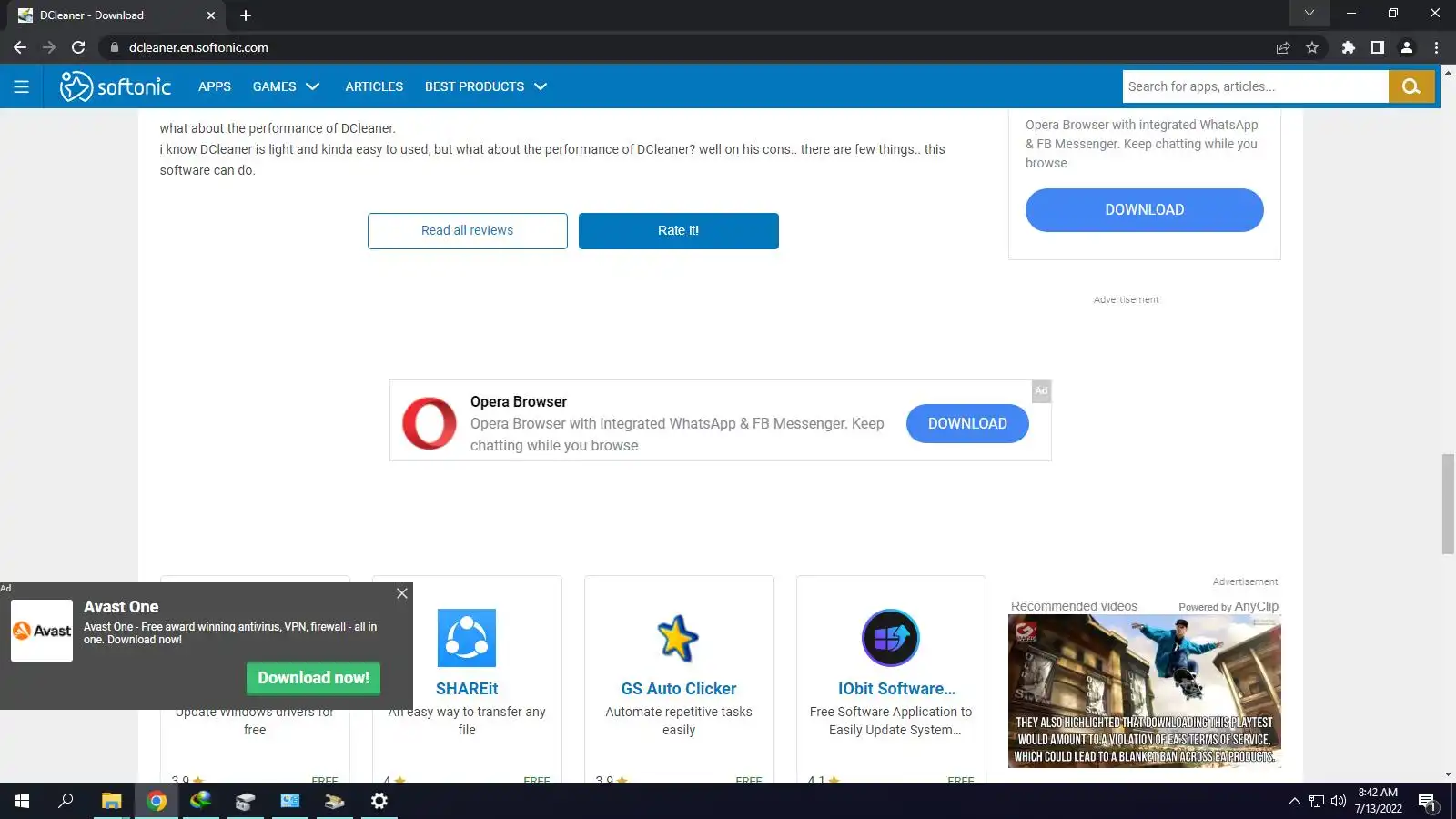The image size is (1456, 819).
Task: Click the address bar URL
Action: point(198,47)
